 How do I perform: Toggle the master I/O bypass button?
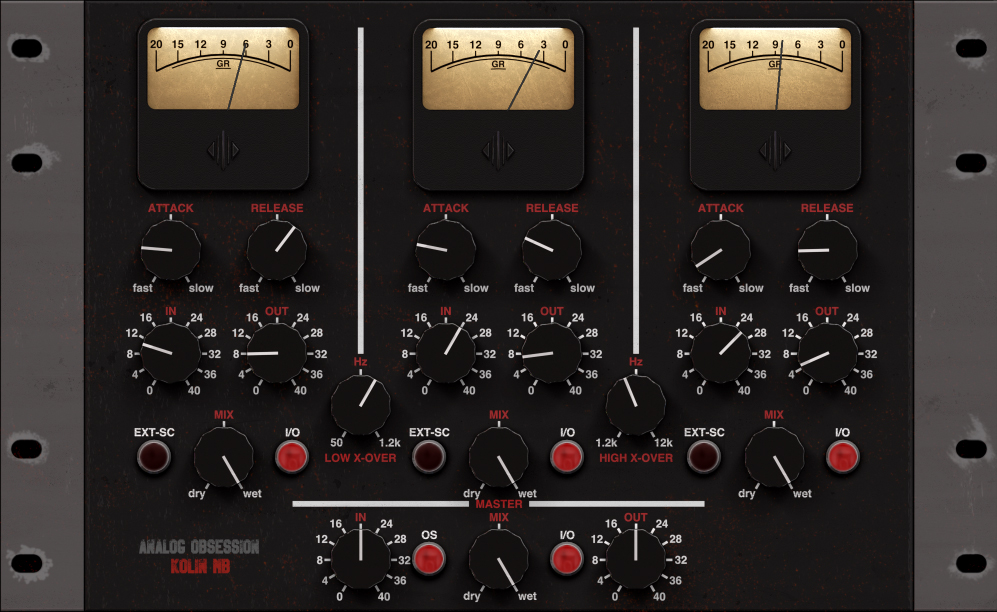point(567,559)
